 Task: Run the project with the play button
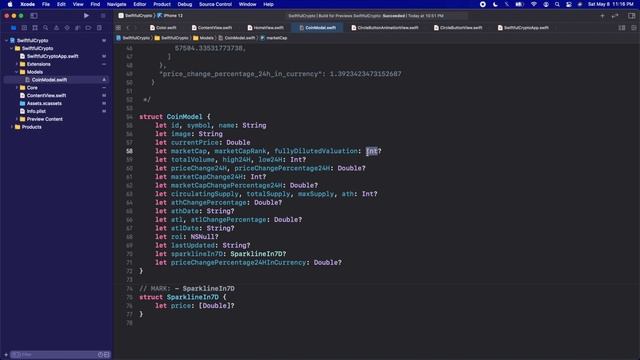coord(86,16)
